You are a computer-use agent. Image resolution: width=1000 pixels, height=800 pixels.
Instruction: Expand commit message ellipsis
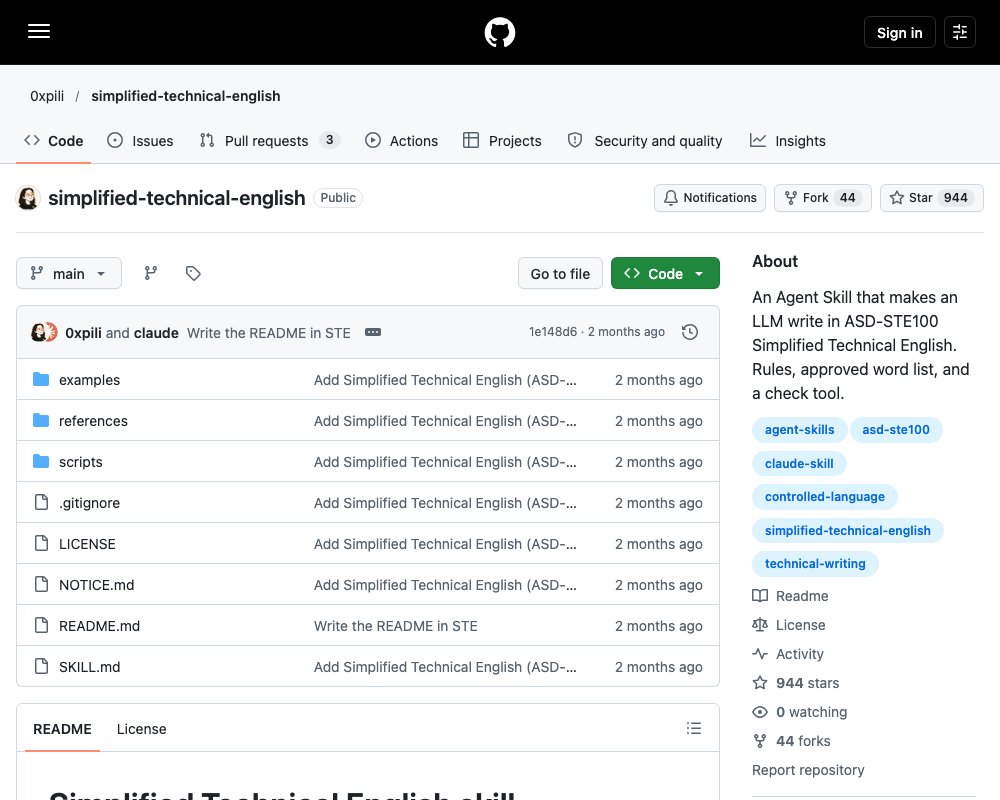(x=372, y=332)
